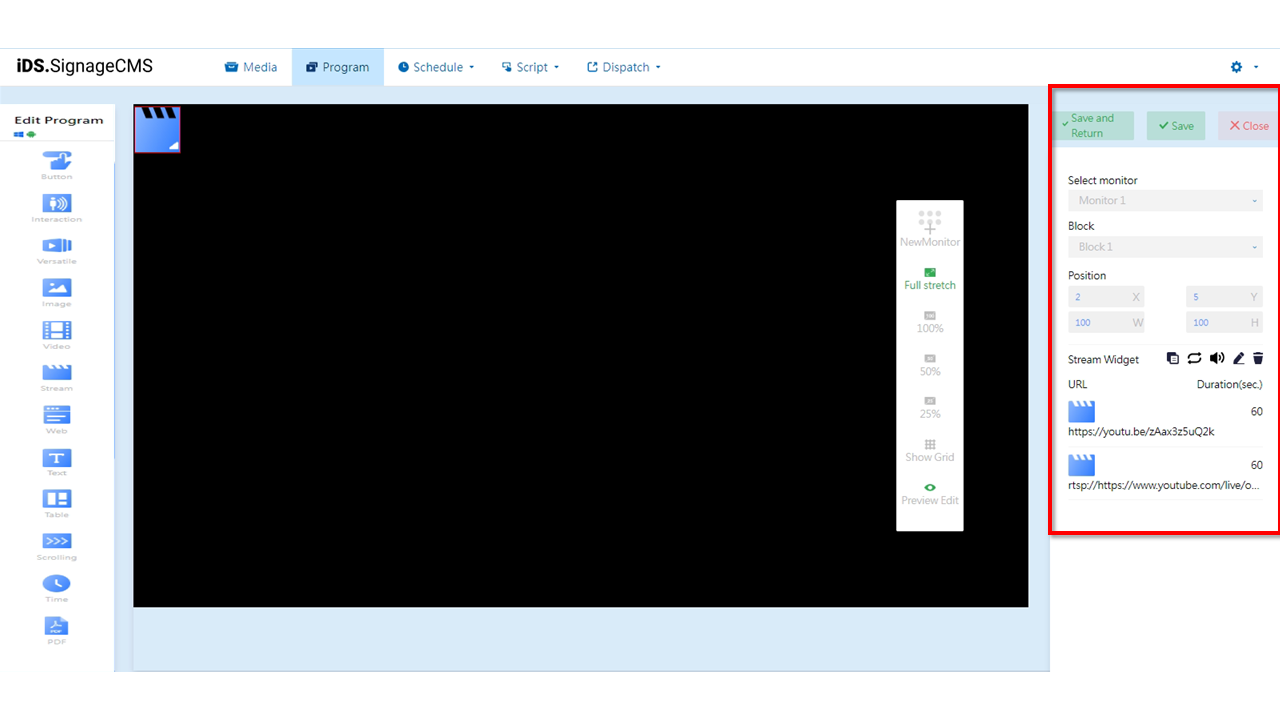Open the Dispatch menu
The width and height of the screenshot is (1280, 720).
click(x=623, y=66)
